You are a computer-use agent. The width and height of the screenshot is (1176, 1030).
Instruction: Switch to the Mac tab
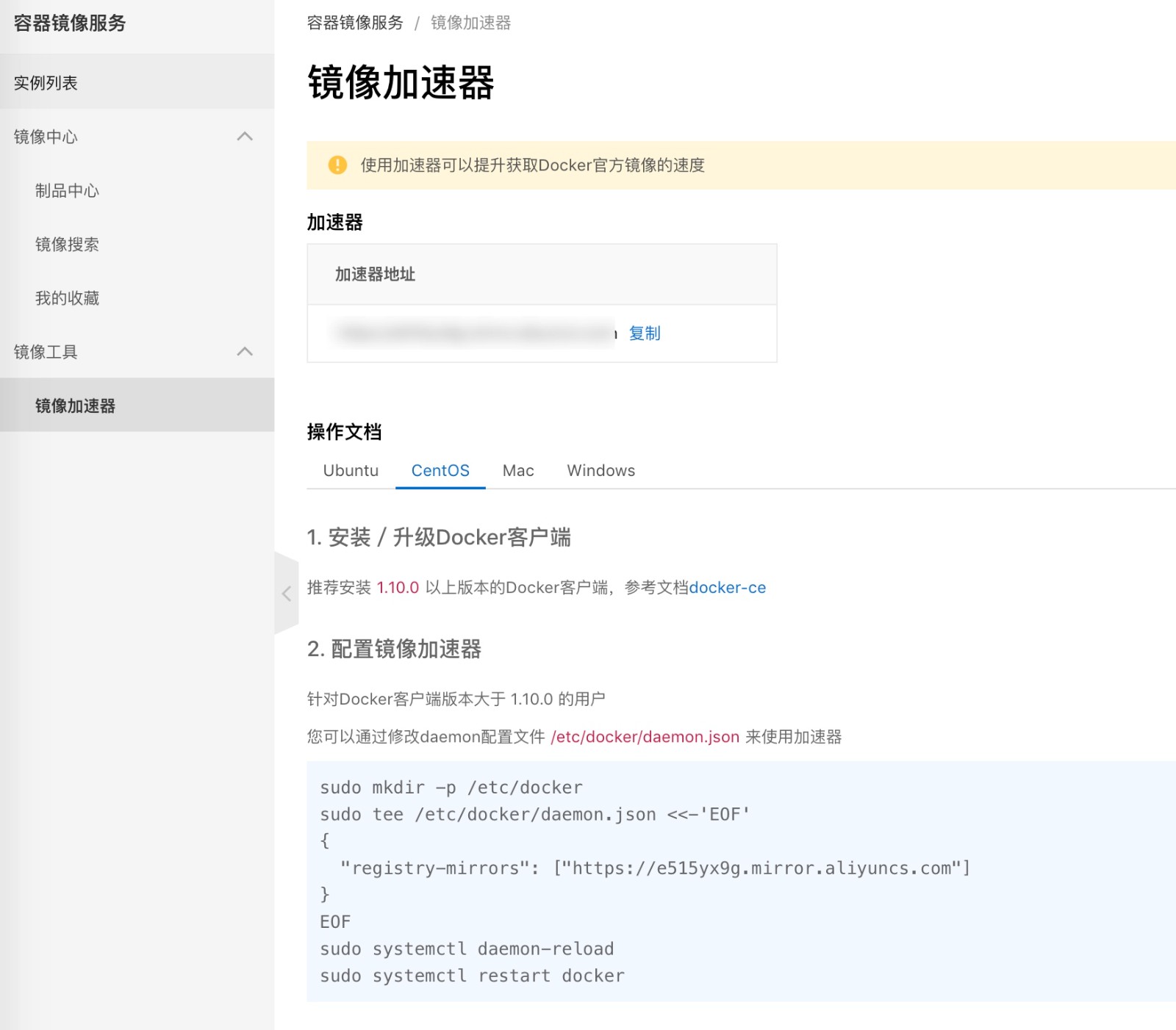click(518, 470)
